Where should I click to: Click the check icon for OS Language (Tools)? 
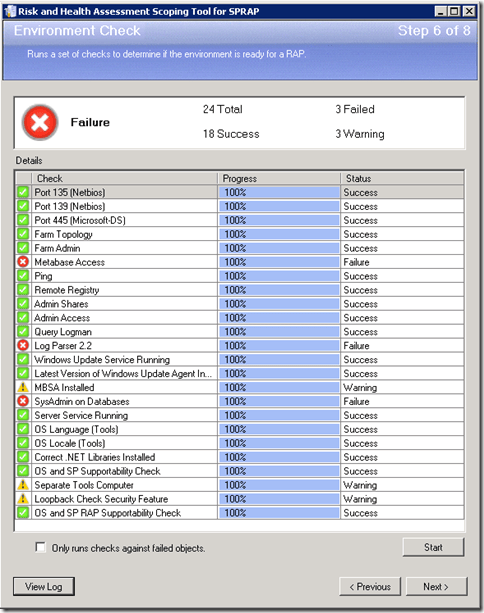pos(23,429)
